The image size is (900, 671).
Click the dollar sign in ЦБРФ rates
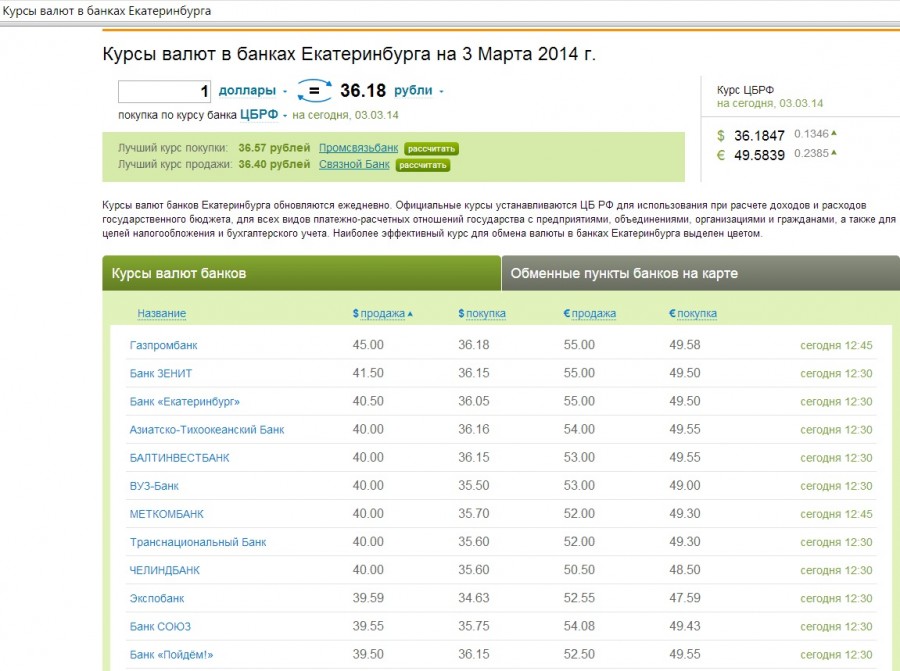point(721,135)
